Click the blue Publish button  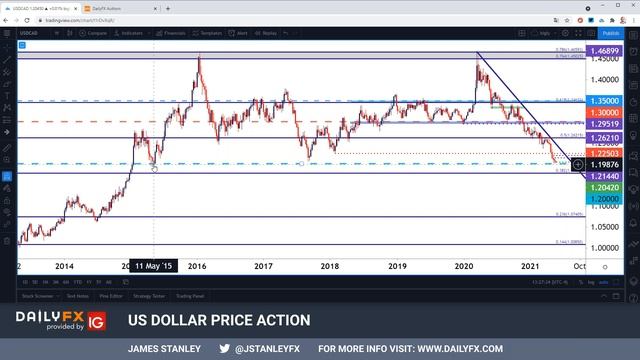(x=611, y=33)
